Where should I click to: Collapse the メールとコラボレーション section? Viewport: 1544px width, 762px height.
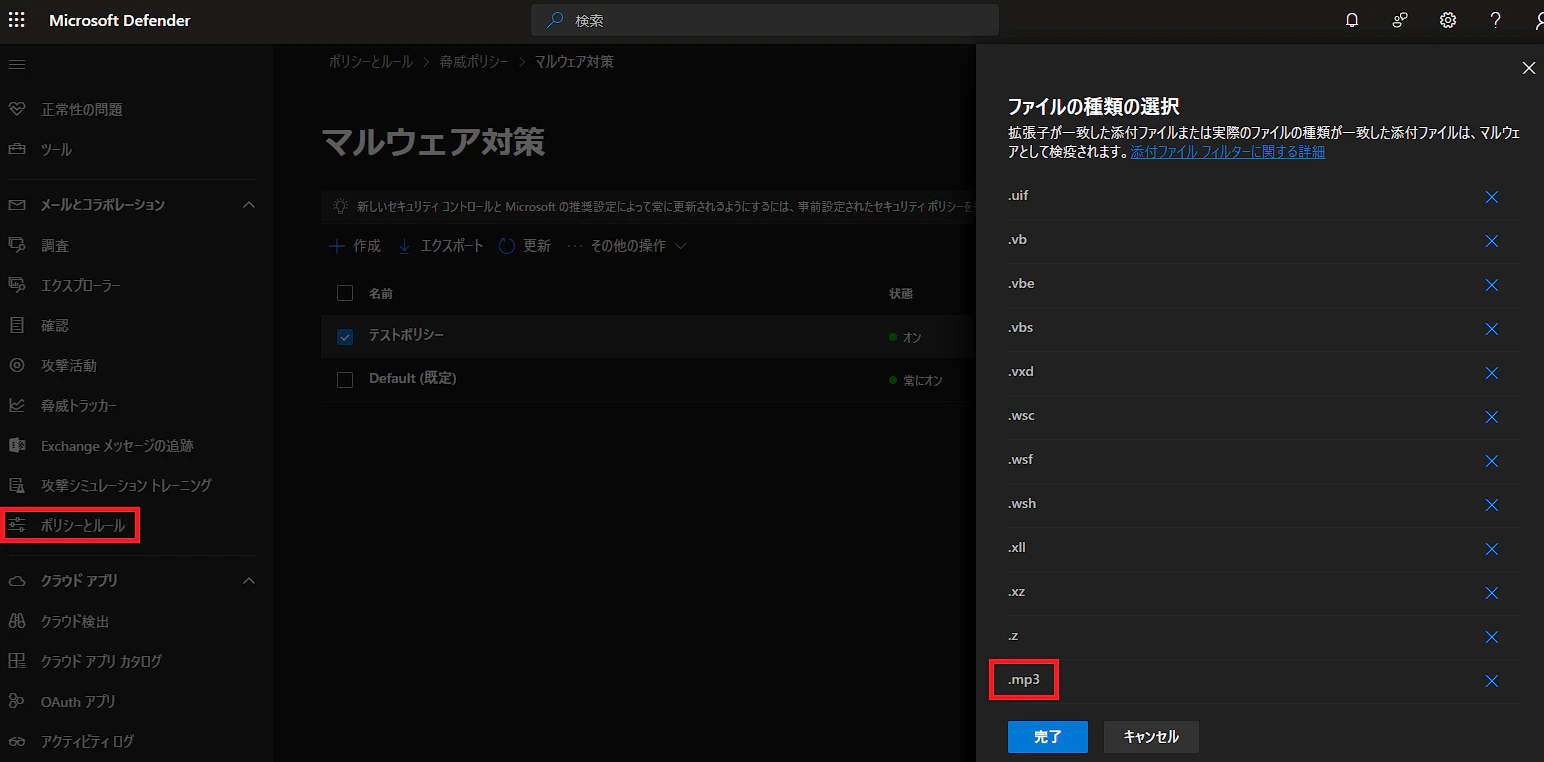coord(249,205)
